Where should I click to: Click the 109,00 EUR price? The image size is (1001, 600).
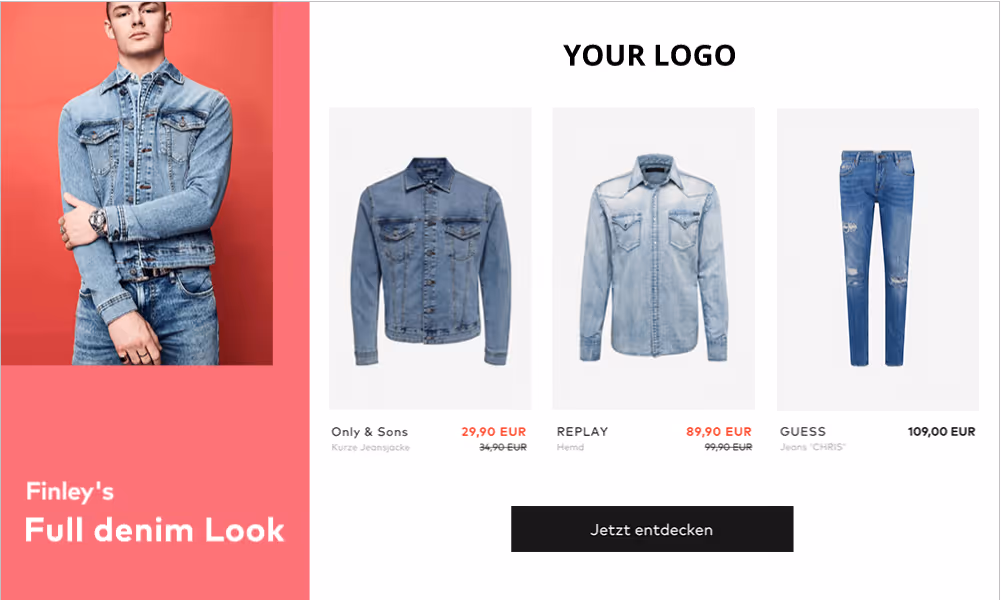coord(942,431)
